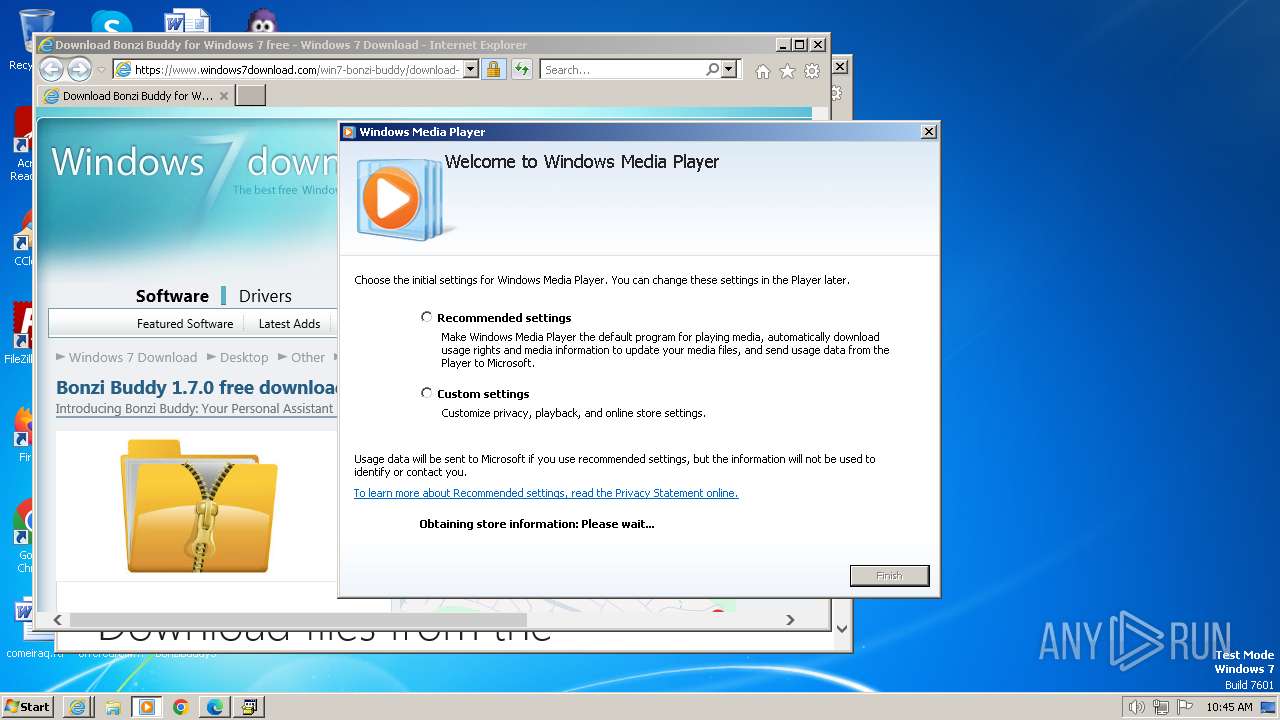
Task: Open the Skype desktop icon
Action: 110,22
